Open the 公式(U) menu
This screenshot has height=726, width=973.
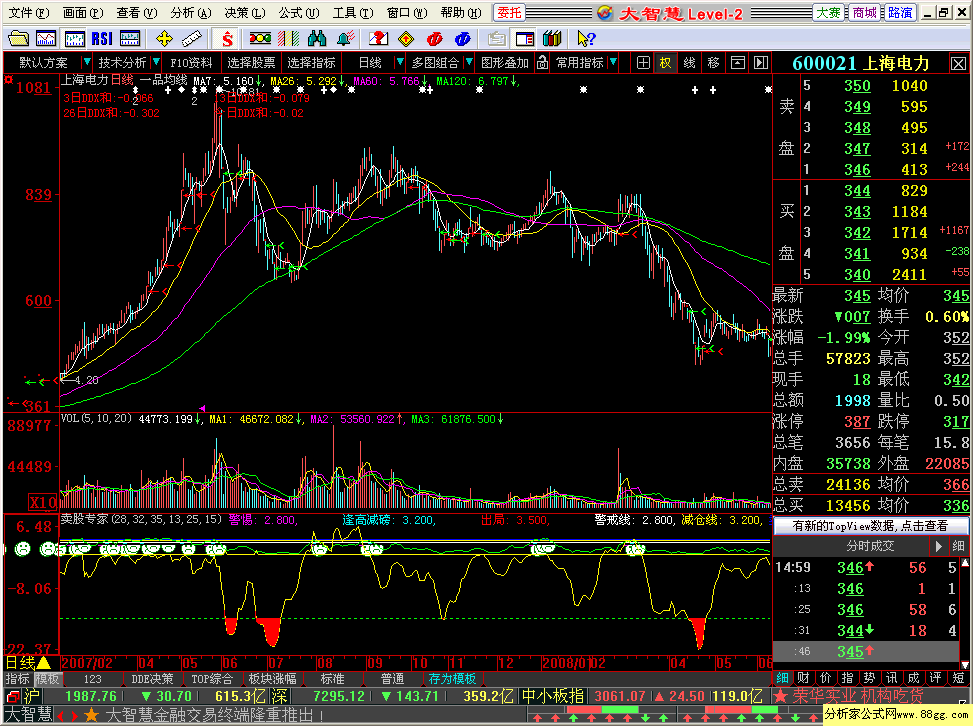click(x=298, y=12)
